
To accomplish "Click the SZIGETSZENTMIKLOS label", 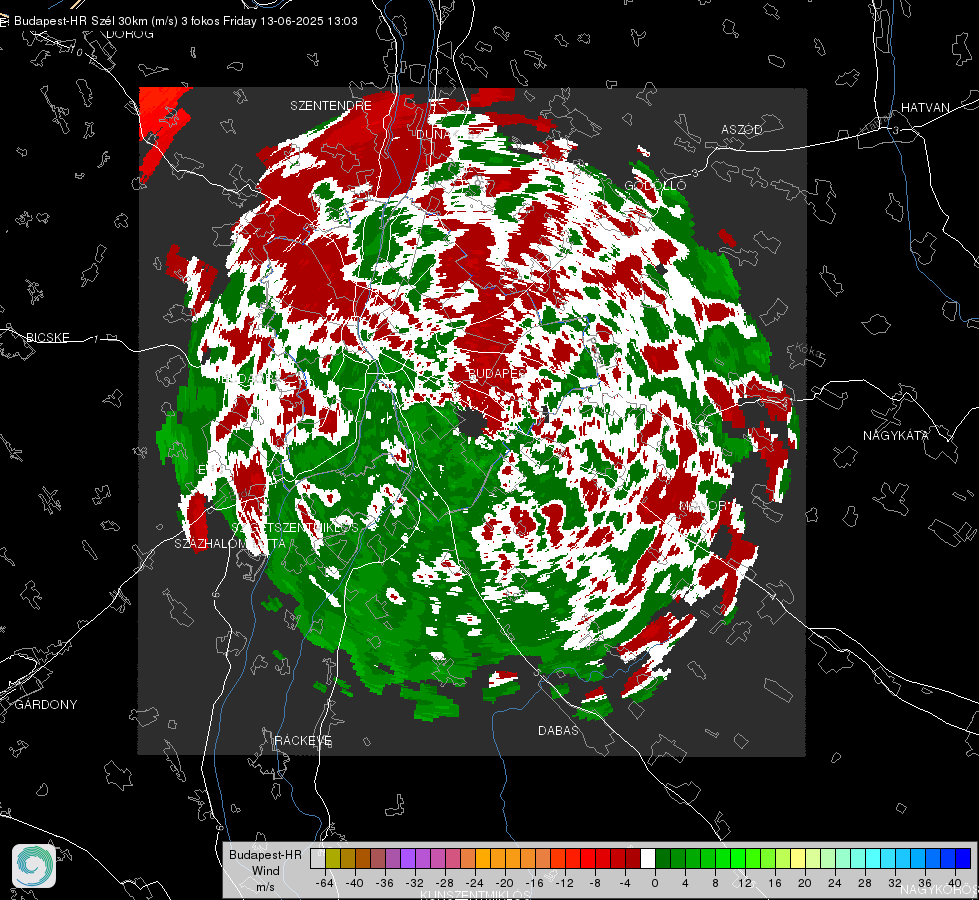I will pos(295,527).
